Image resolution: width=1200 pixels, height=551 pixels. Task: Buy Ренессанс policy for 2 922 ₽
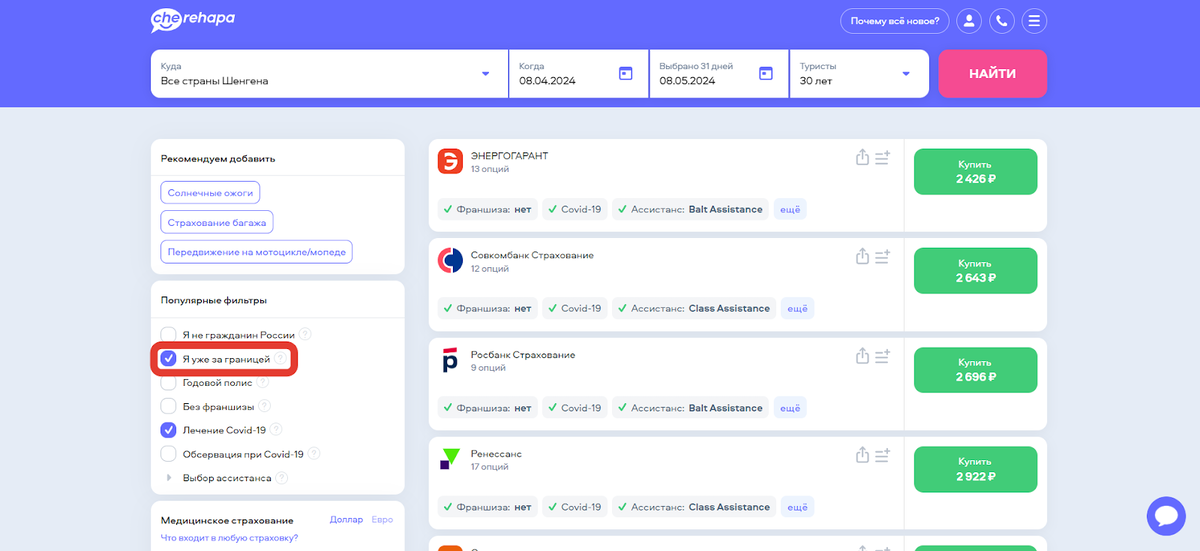pyautogui.click(x=976, y=468)
